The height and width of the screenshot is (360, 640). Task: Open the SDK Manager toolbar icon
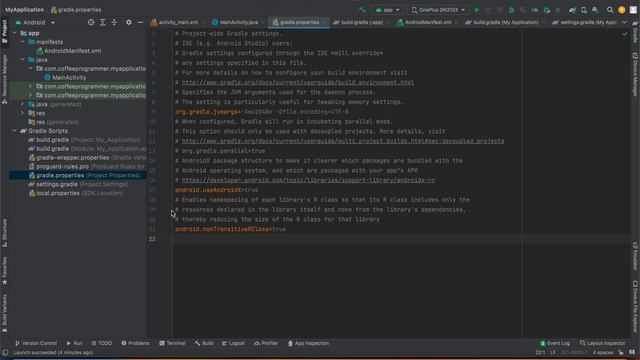click(596, 10)
